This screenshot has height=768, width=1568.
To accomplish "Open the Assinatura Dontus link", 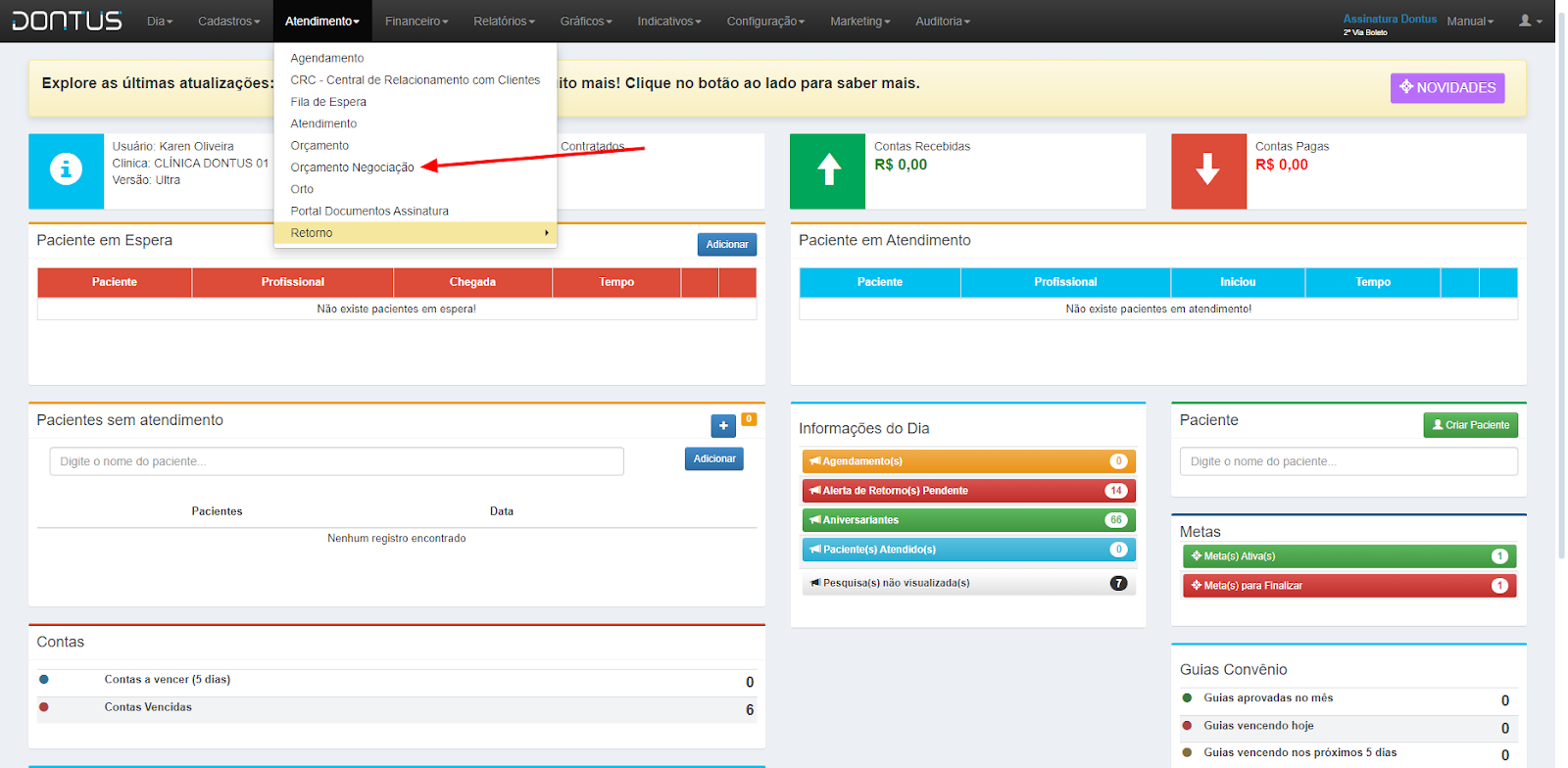I will point(1390,19).
